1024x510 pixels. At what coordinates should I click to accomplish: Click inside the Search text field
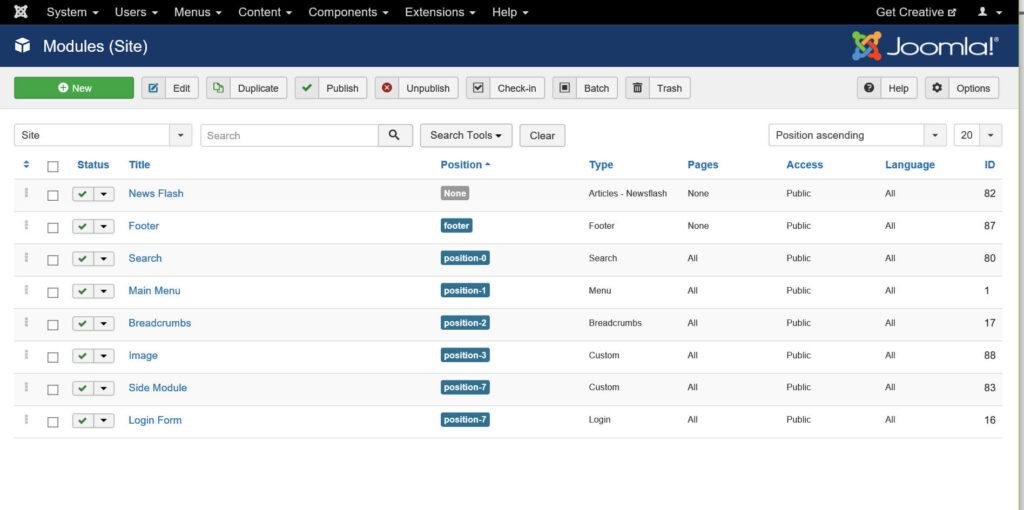(289, 135)
